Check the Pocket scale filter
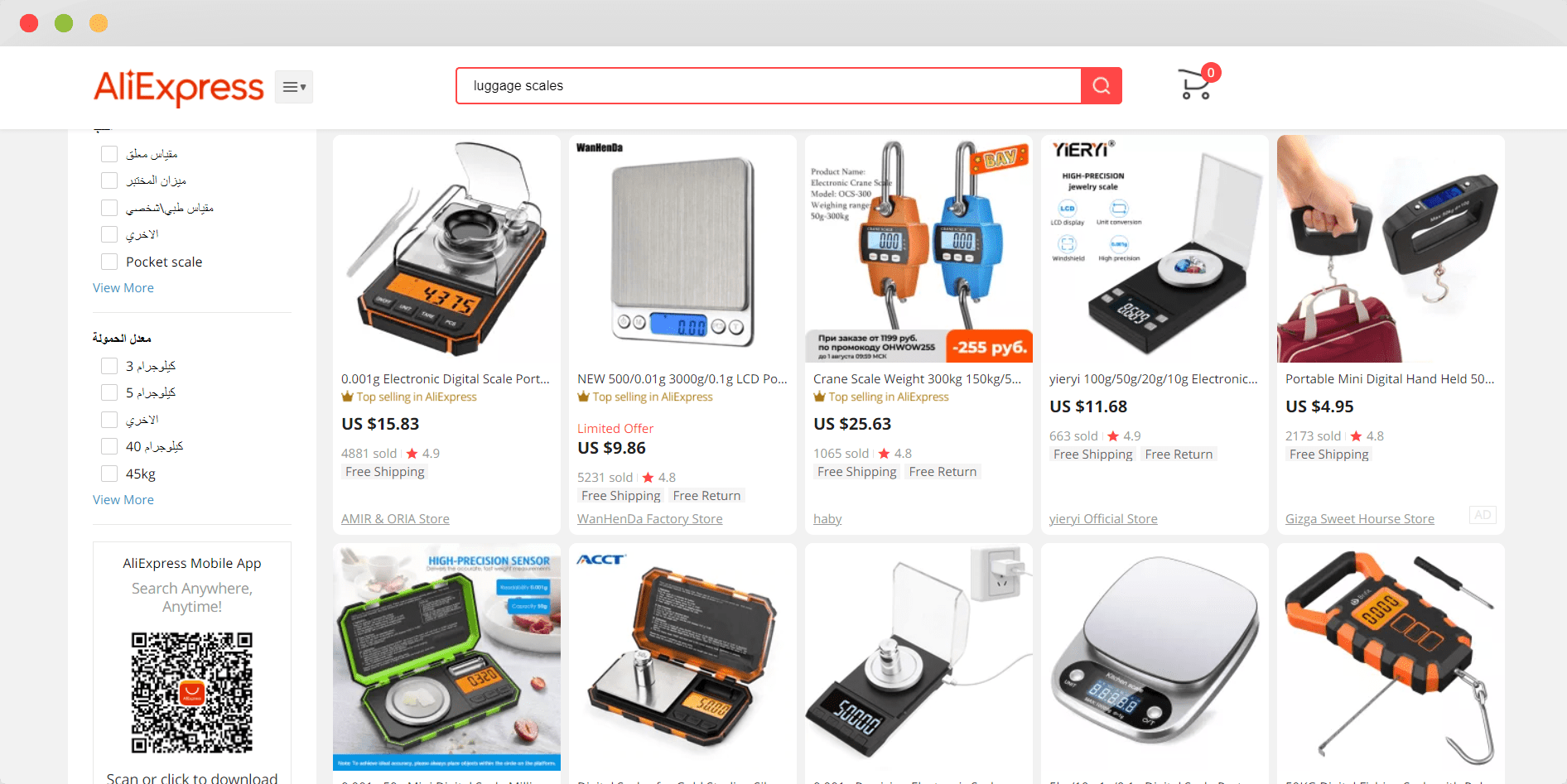The height and width of the screenshot is (784, 1567). coord(109,262)
